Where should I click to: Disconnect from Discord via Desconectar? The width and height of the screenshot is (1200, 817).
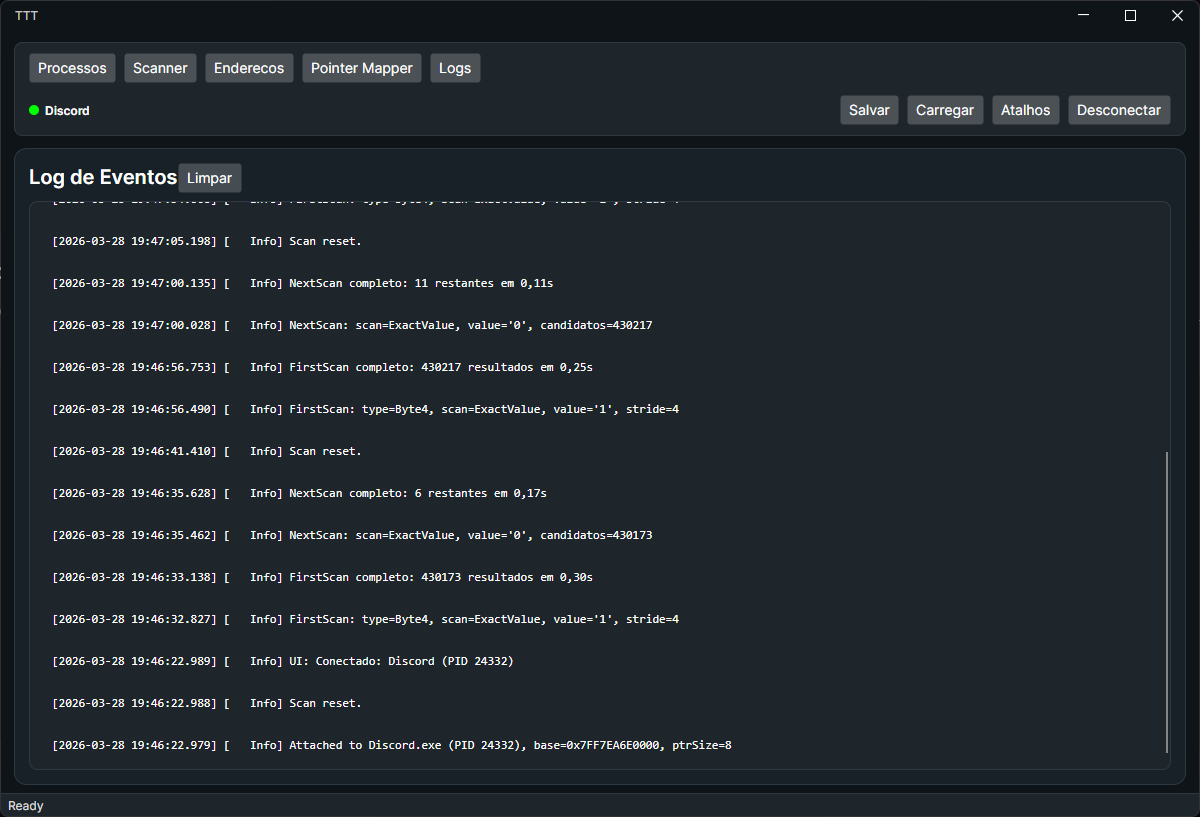(1118, 110)
